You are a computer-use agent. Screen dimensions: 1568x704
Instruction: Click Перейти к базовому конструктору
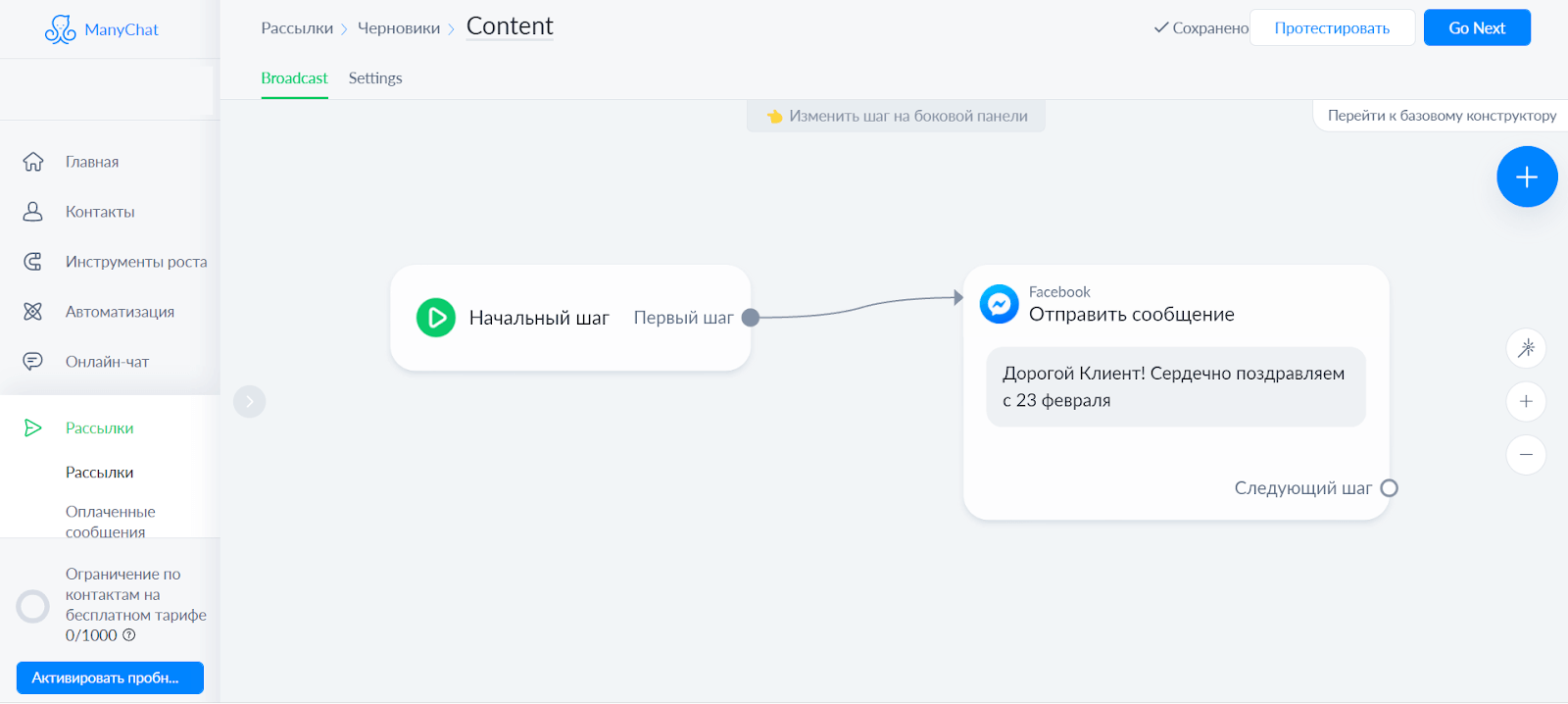click(x=1442, y=116)
